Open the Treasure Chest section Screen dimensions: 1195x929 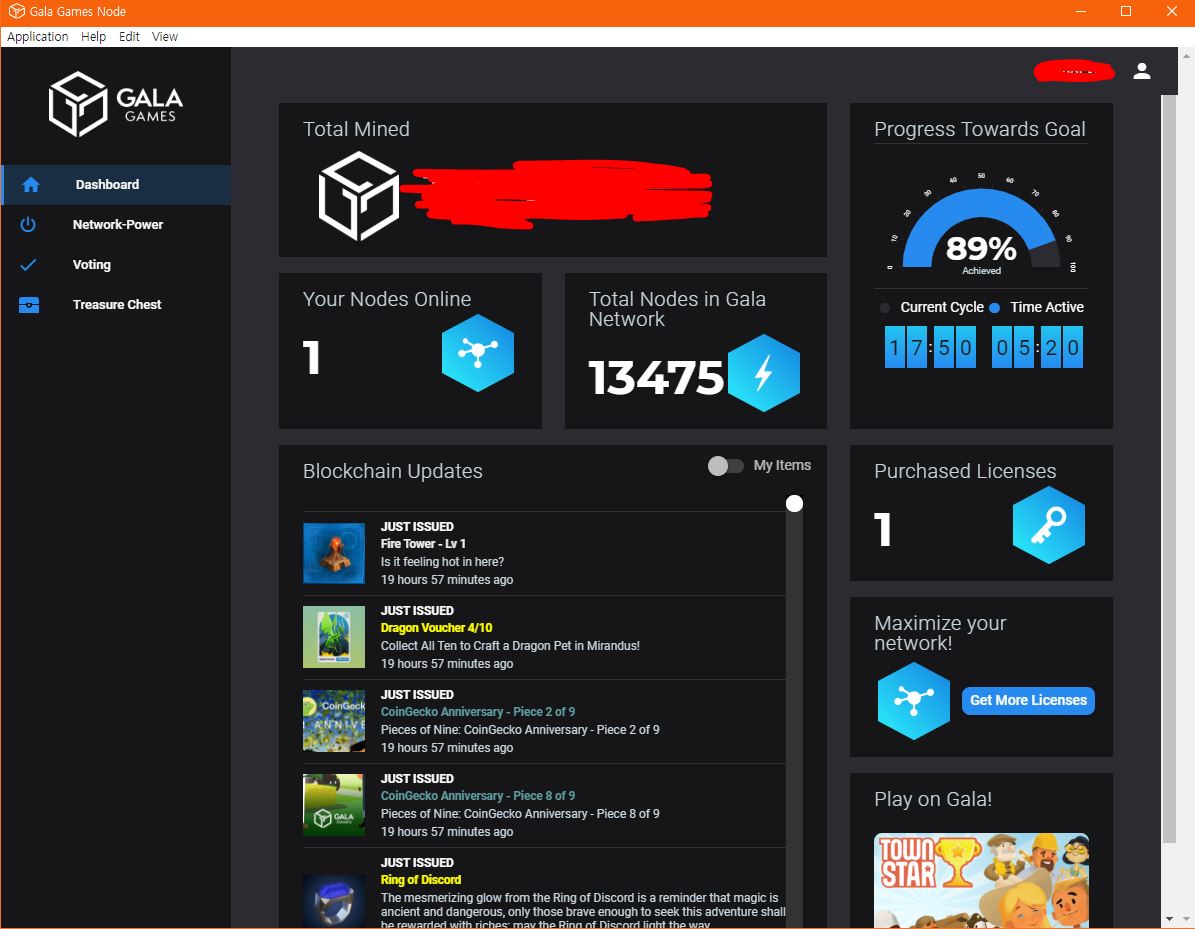point(116,305)
